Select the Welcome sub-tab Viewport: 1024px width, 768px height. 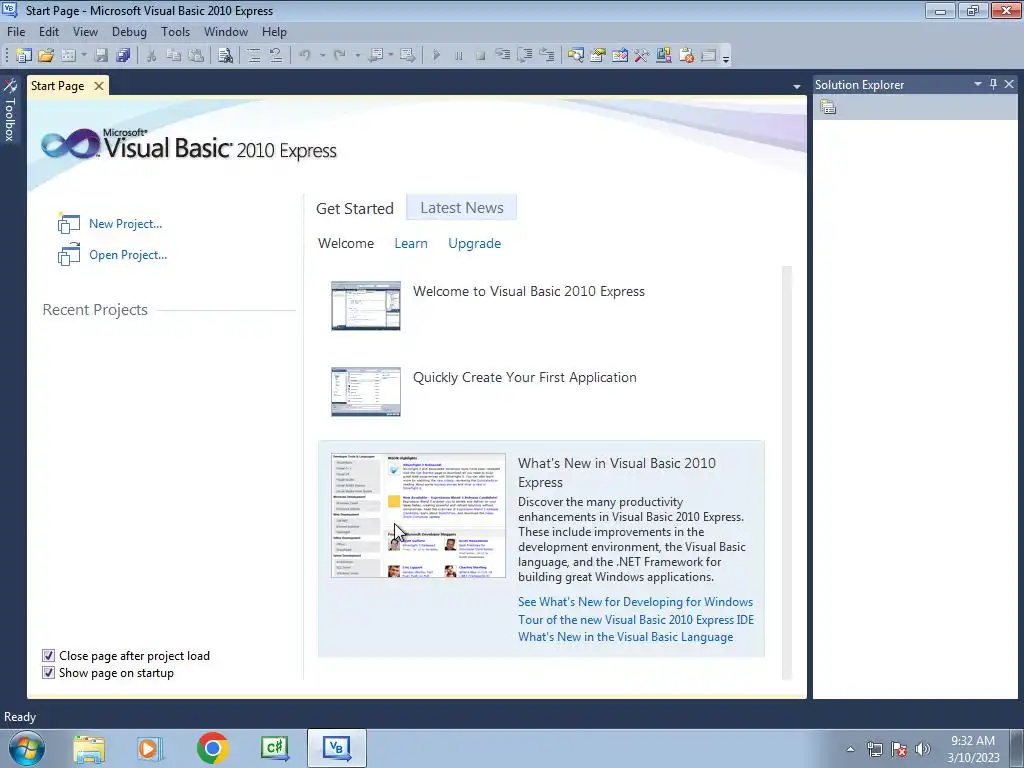click(346, 243)
